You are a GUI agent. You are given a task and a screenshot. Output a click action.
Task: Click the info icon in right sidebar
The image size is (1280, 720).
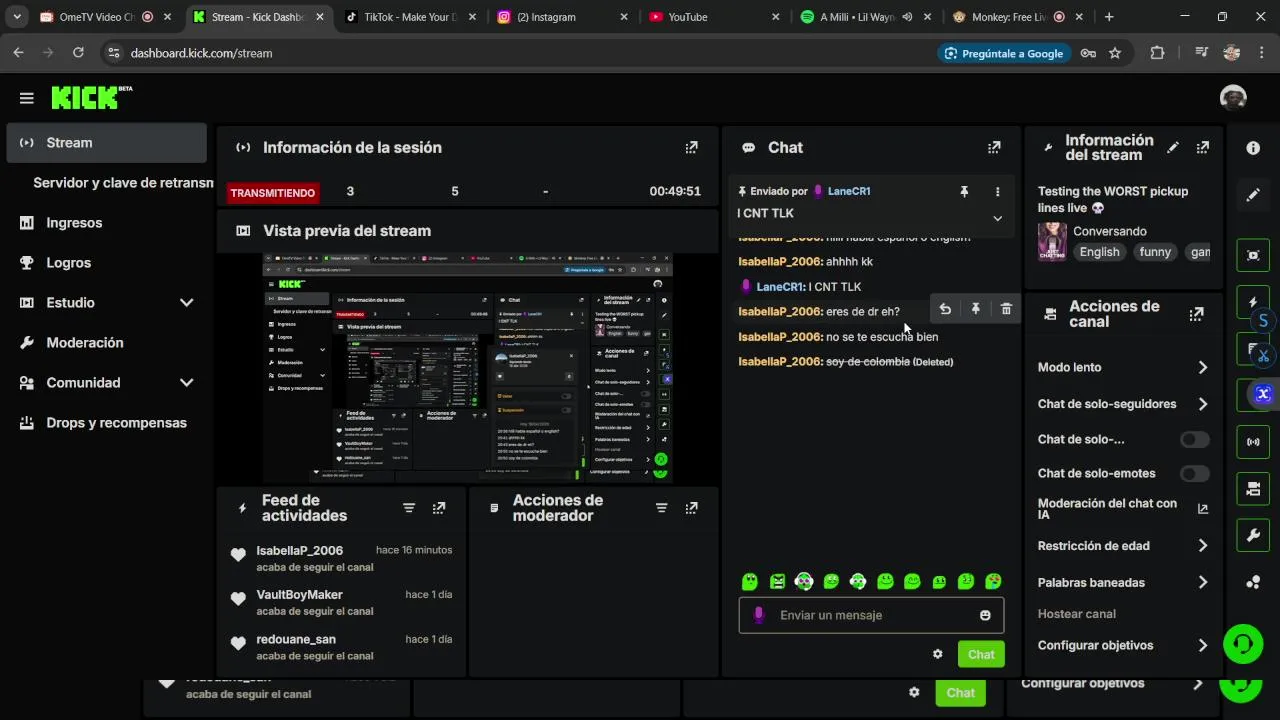1253,148
